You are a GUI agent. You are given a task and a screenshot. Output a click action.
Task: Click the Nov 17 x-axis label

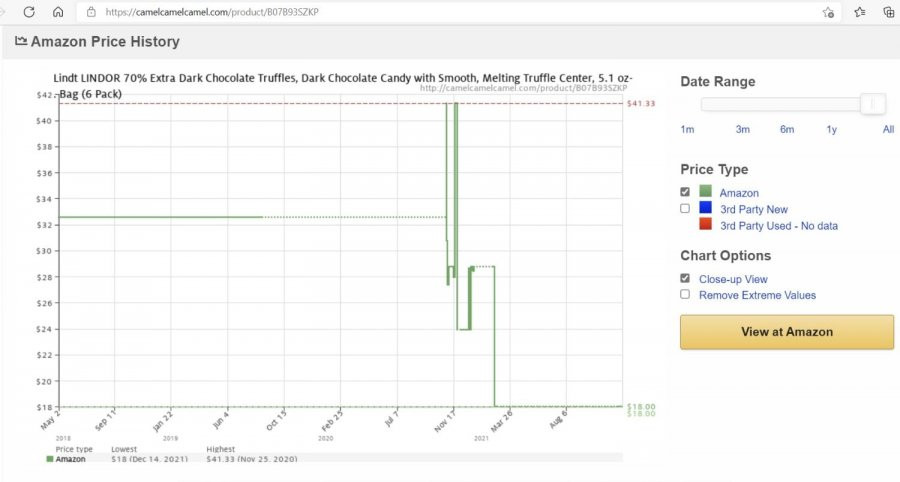(x=445, y=421)
